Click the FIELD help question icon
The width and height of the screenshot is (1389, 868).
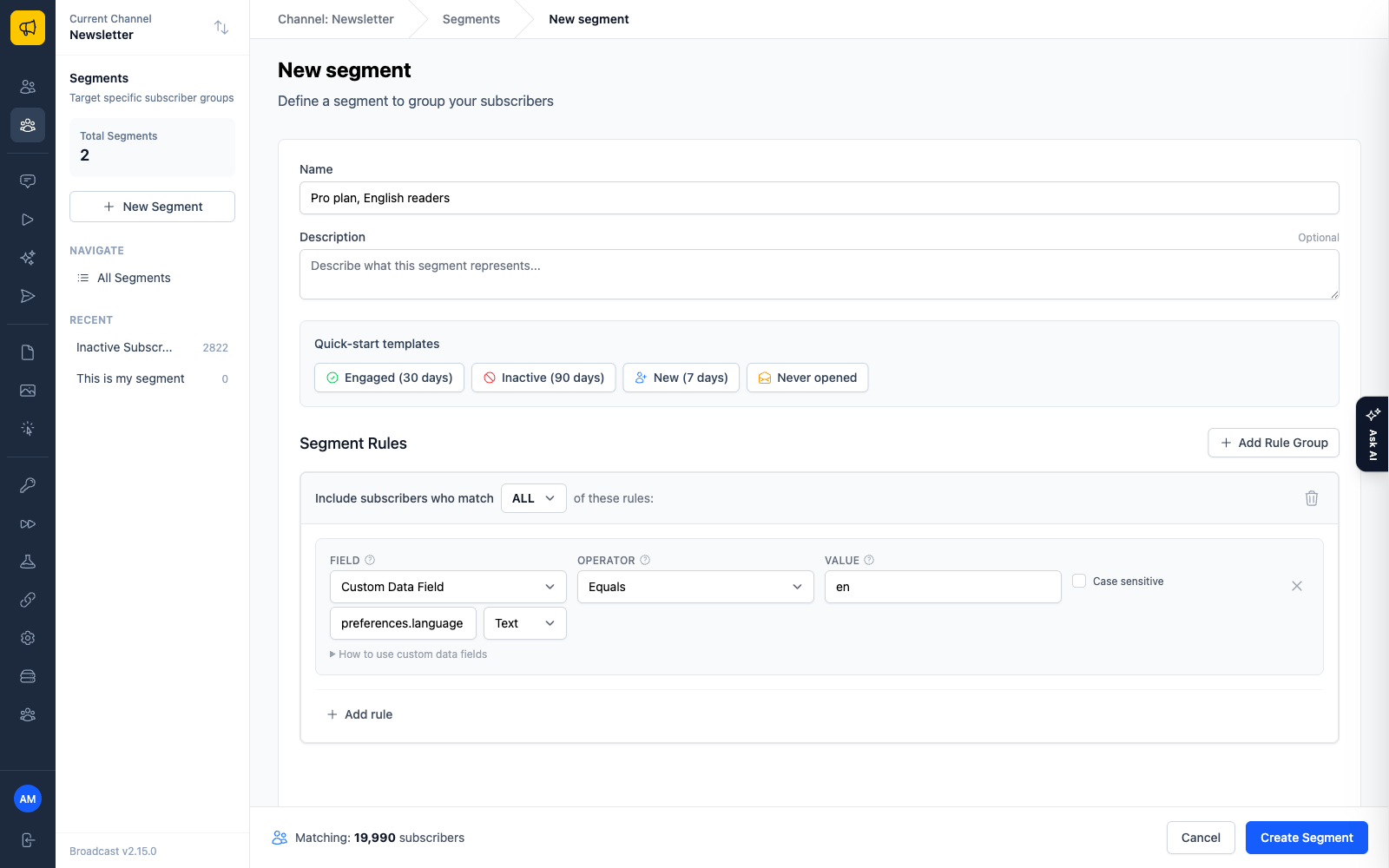(x=370, y=560)
